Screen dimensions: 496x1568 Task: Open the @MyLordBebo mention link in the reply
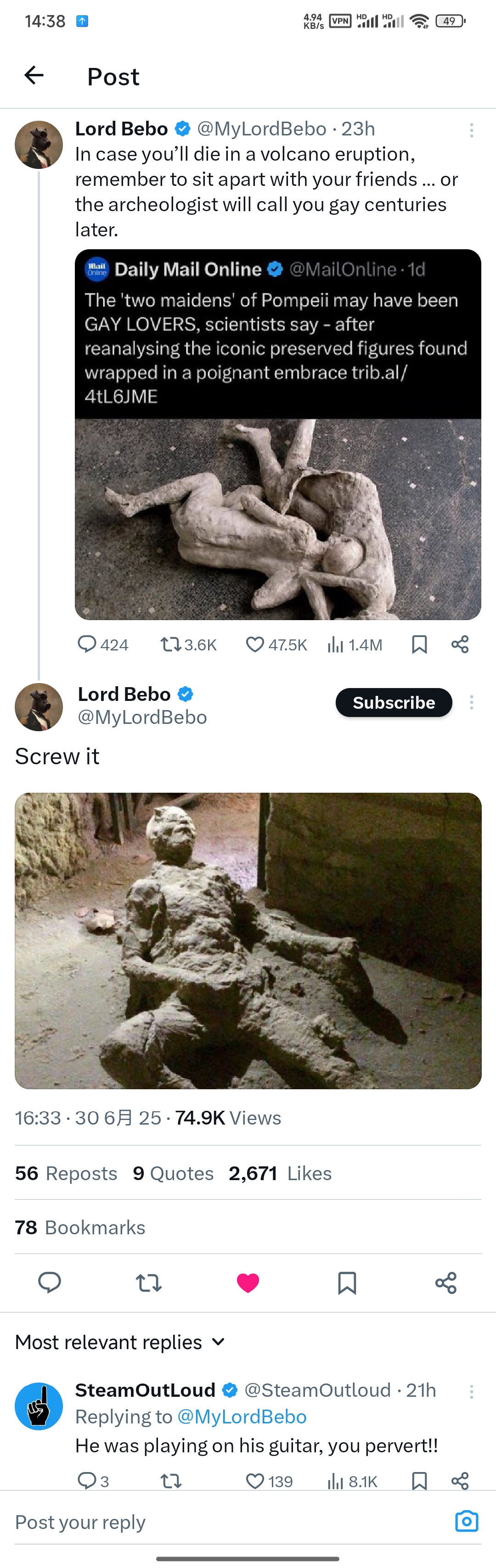pyautogui.click(x=241, y=1417)
